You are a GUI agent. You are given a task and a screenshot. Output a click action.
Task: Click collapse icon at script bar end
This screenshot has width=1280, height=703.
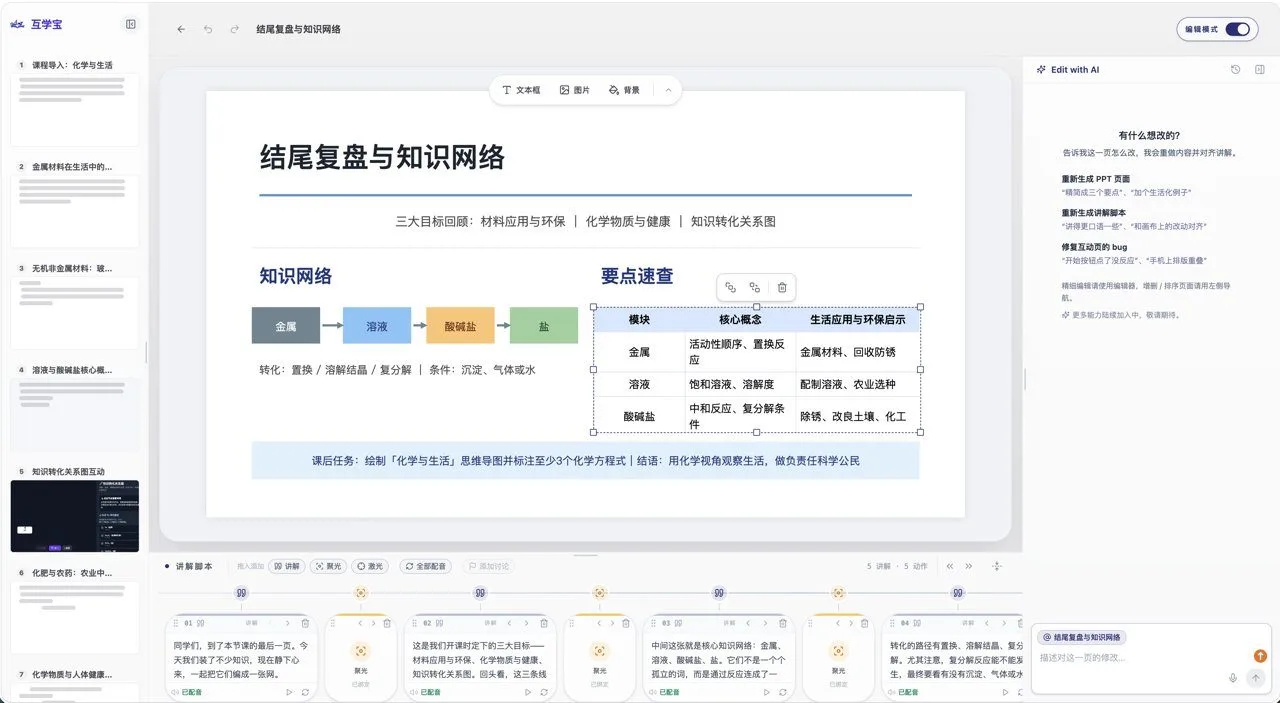coord(997,566)
